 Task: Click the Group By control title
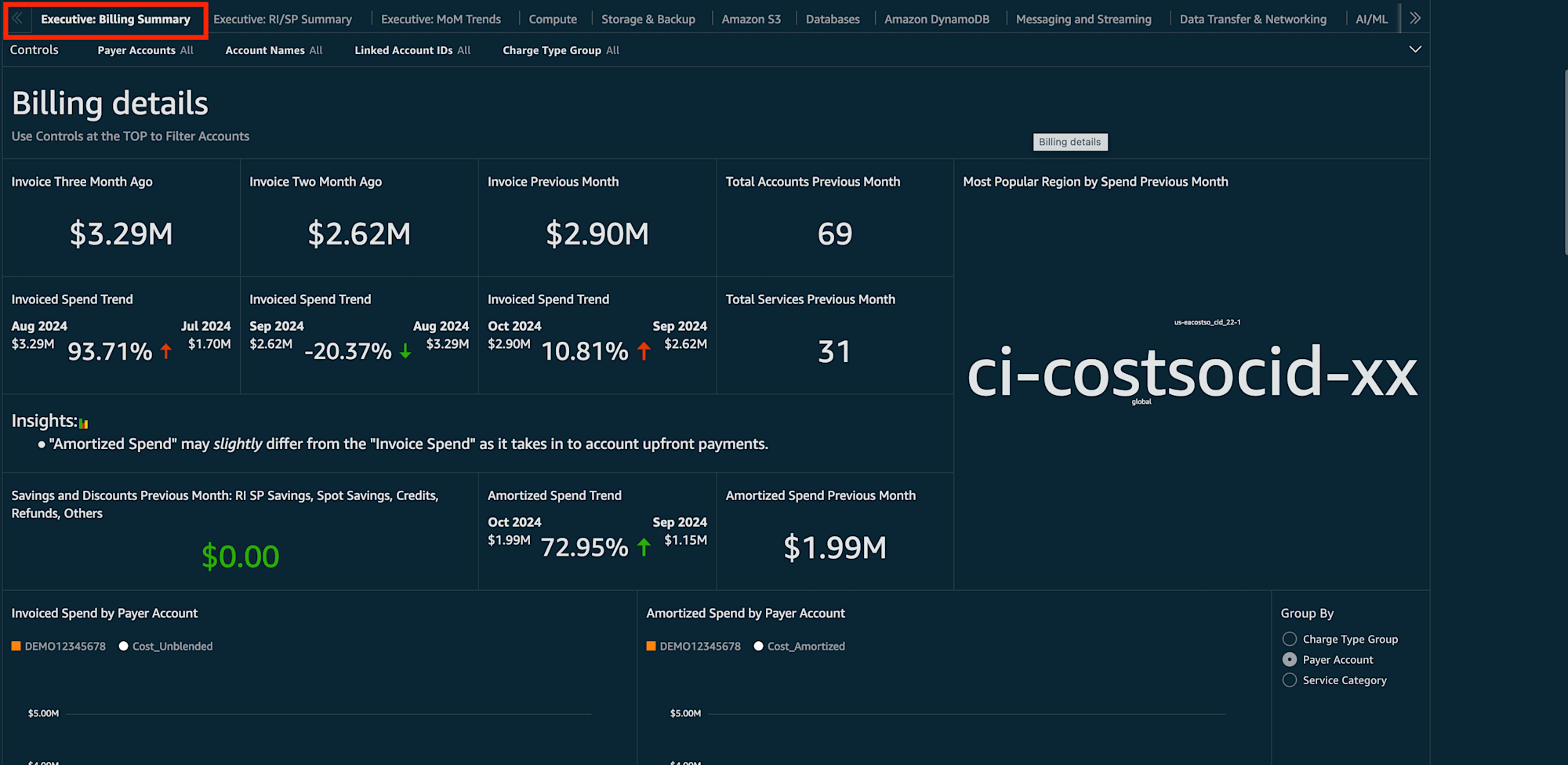1307,613
